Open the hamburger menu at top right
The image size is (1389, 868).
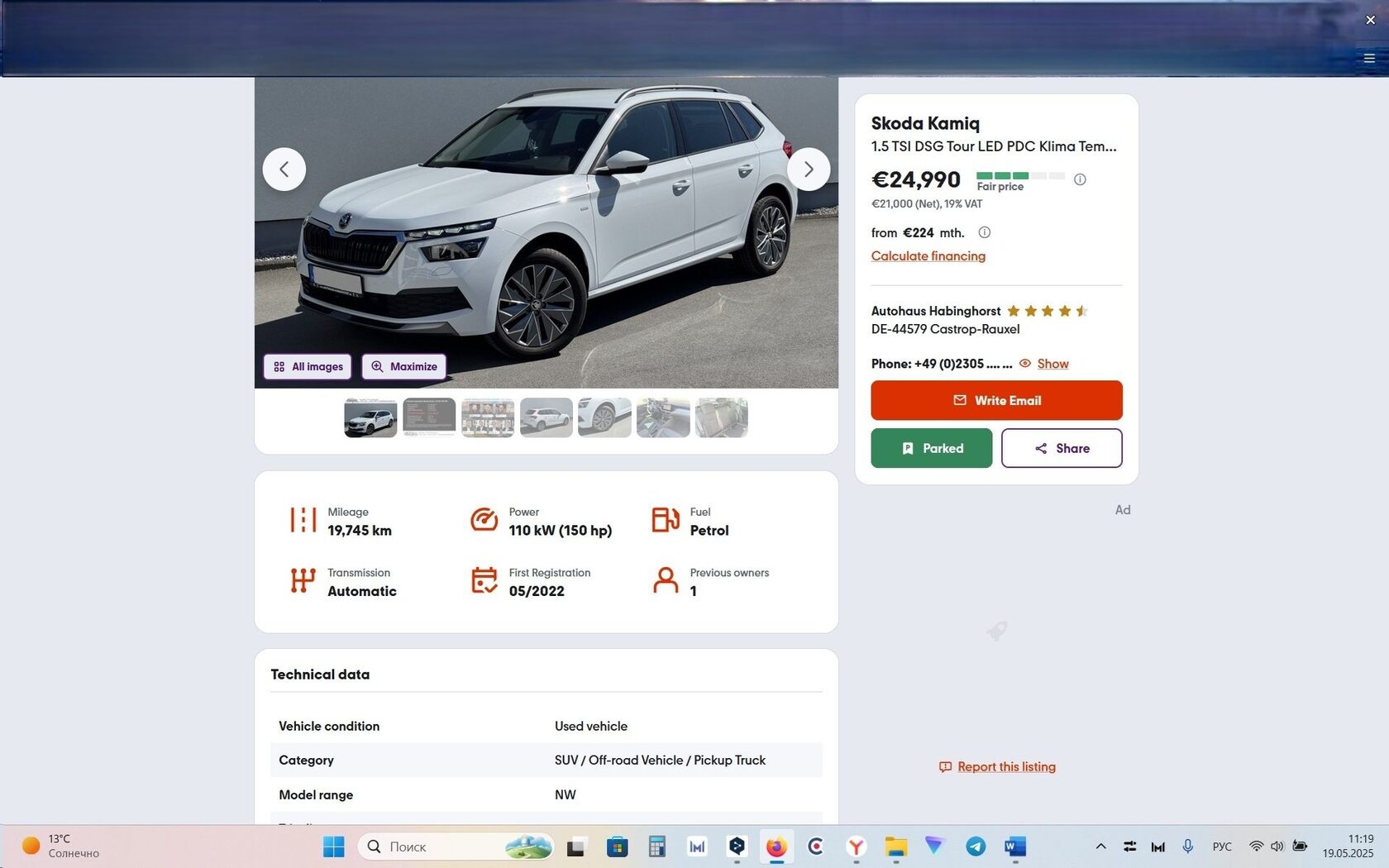pyautogui.click(x=1369, y=58)
